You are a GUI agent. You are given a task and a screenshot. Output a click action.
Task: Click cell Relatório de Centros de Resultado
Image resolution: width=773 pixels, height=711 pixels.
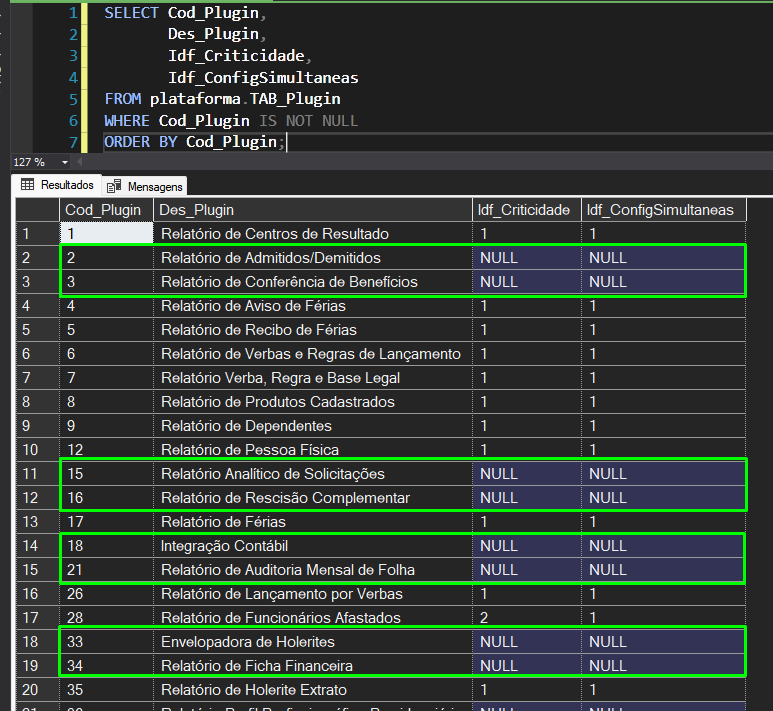(x=313, y=234)
